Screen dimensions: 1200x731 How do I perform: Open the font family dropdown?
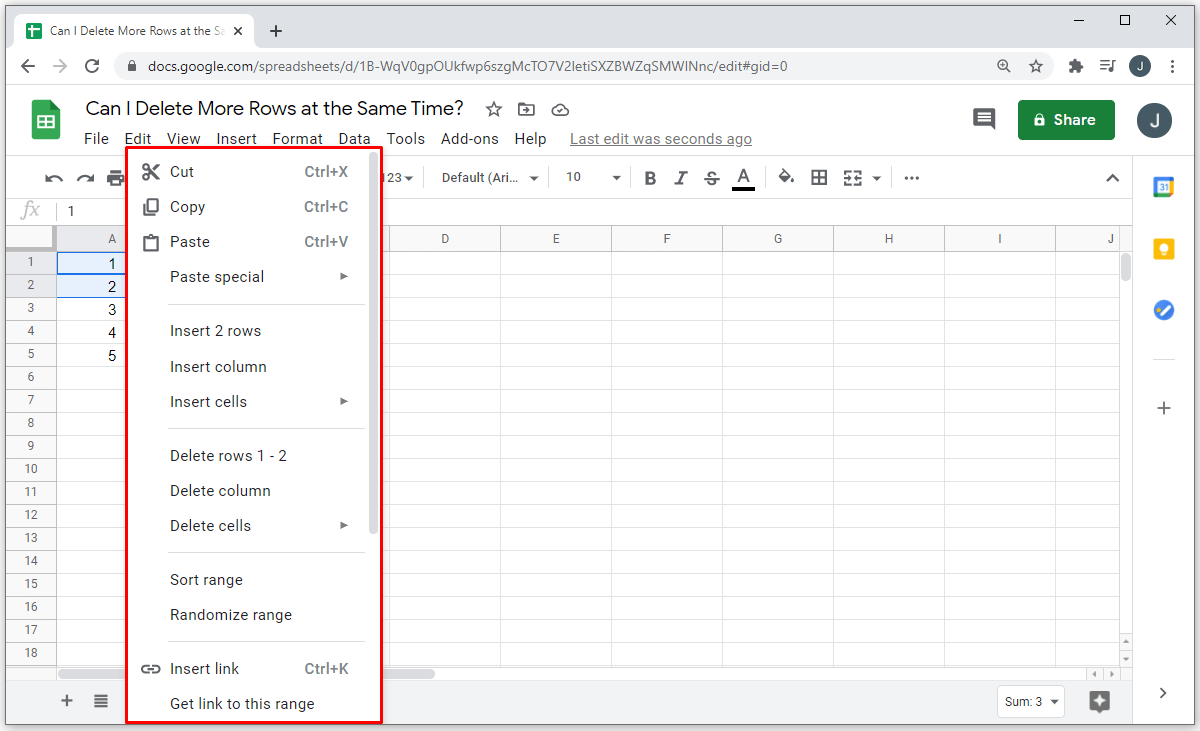(x=490, y=178)
